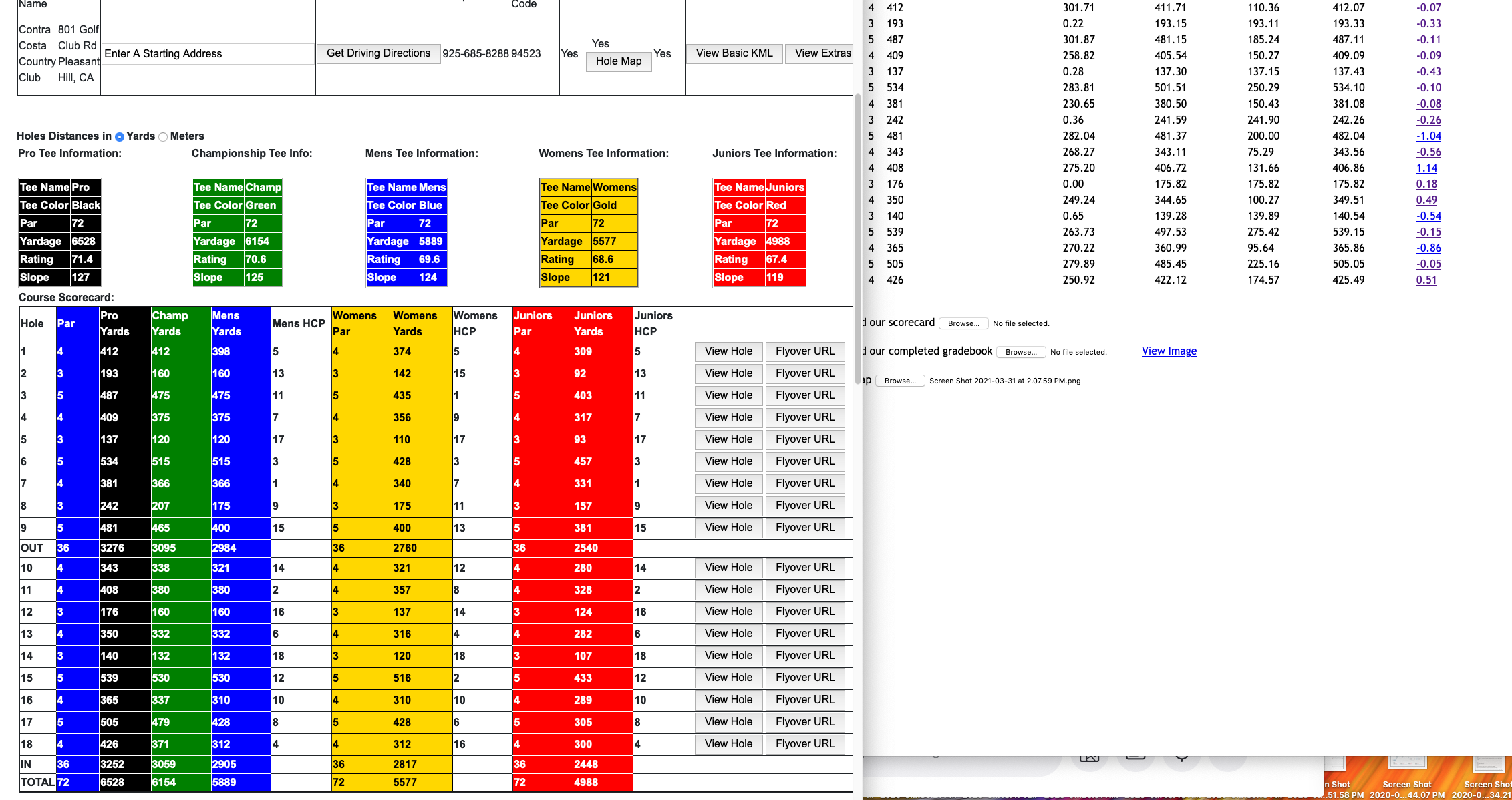Click View Hole for hole 2

[728, 373]
